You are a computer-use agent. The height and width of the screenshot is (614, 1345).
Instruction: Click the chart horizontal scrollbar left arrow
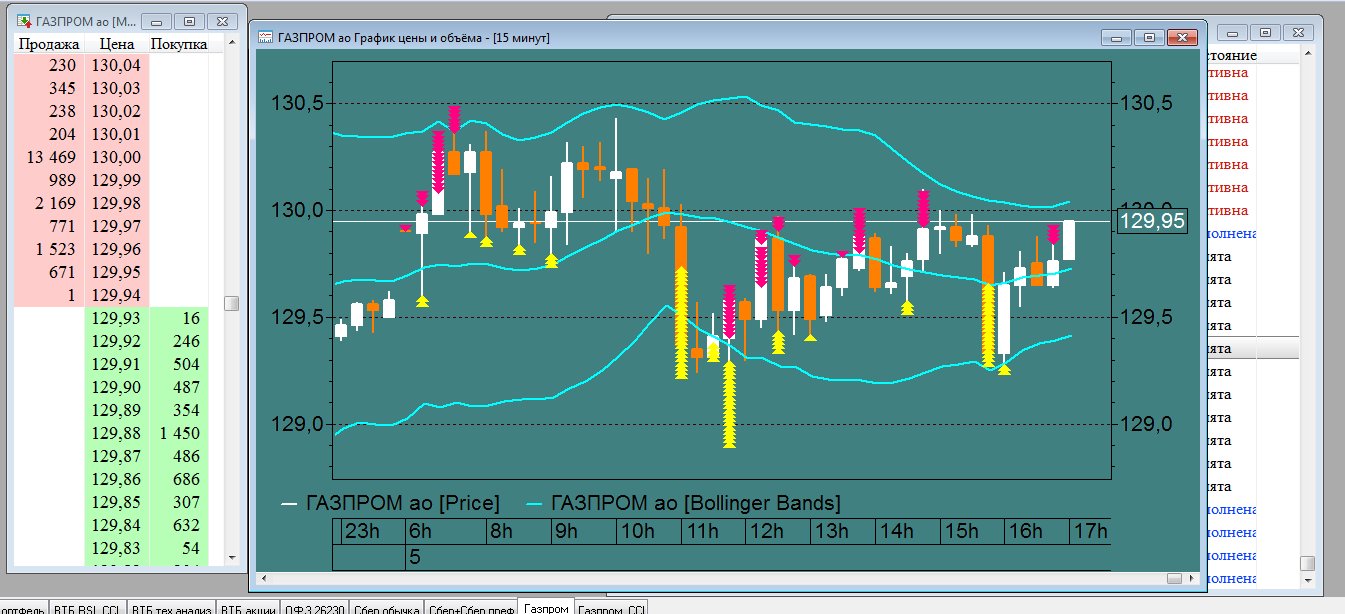(x=264, y=577)
